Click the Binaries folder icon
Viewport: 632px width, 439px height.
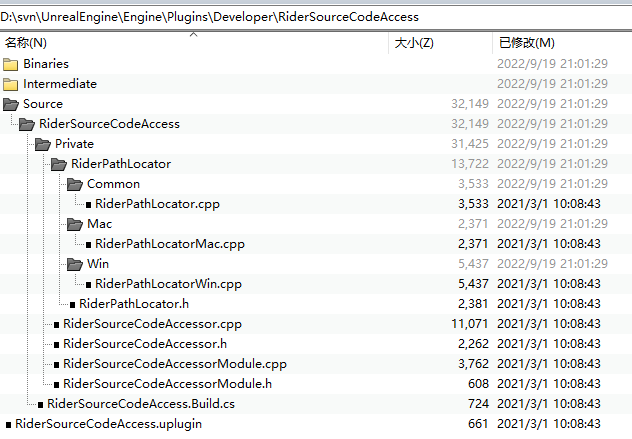coord(10,64)
